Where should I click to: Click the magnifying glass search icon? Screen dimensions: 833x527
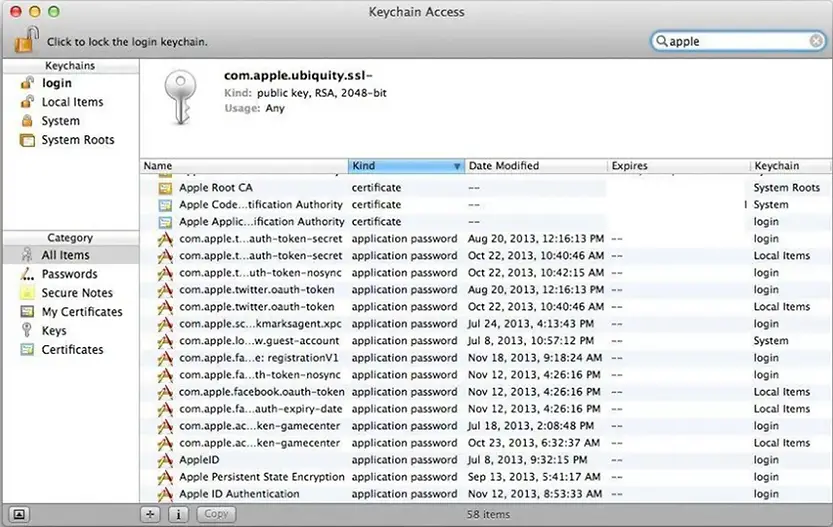point(661,41)
